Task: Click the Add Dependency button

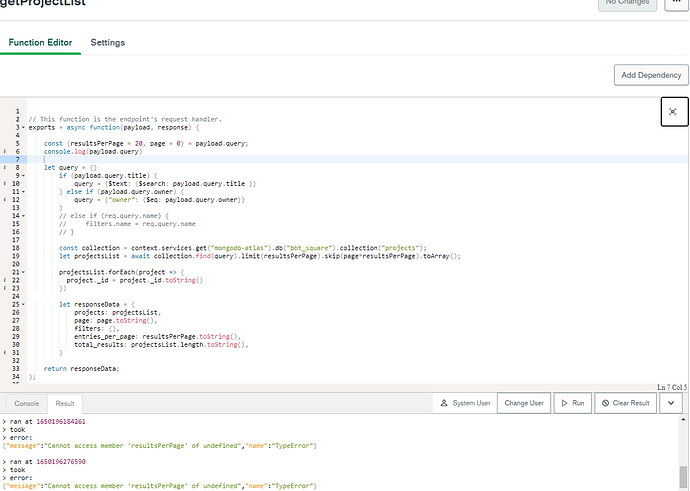Action: 651,75
